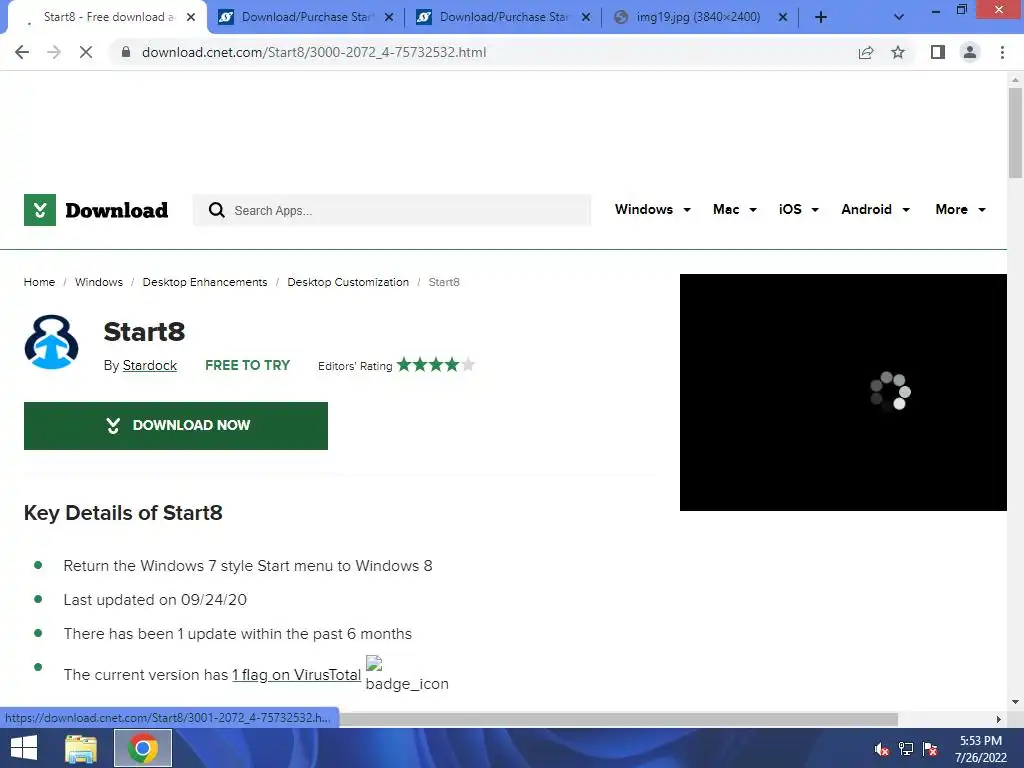
Task: Click the Start8 app logo
Action: pos(52,342)
